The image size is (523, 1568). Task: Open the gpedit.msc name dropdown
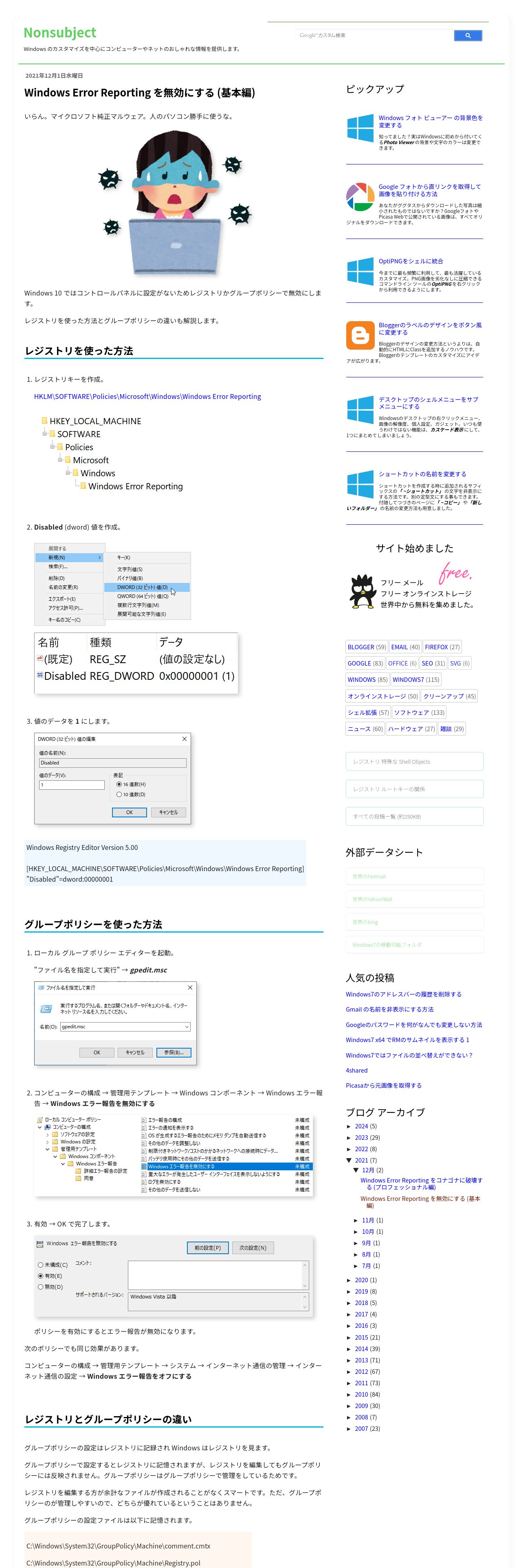187,1026
